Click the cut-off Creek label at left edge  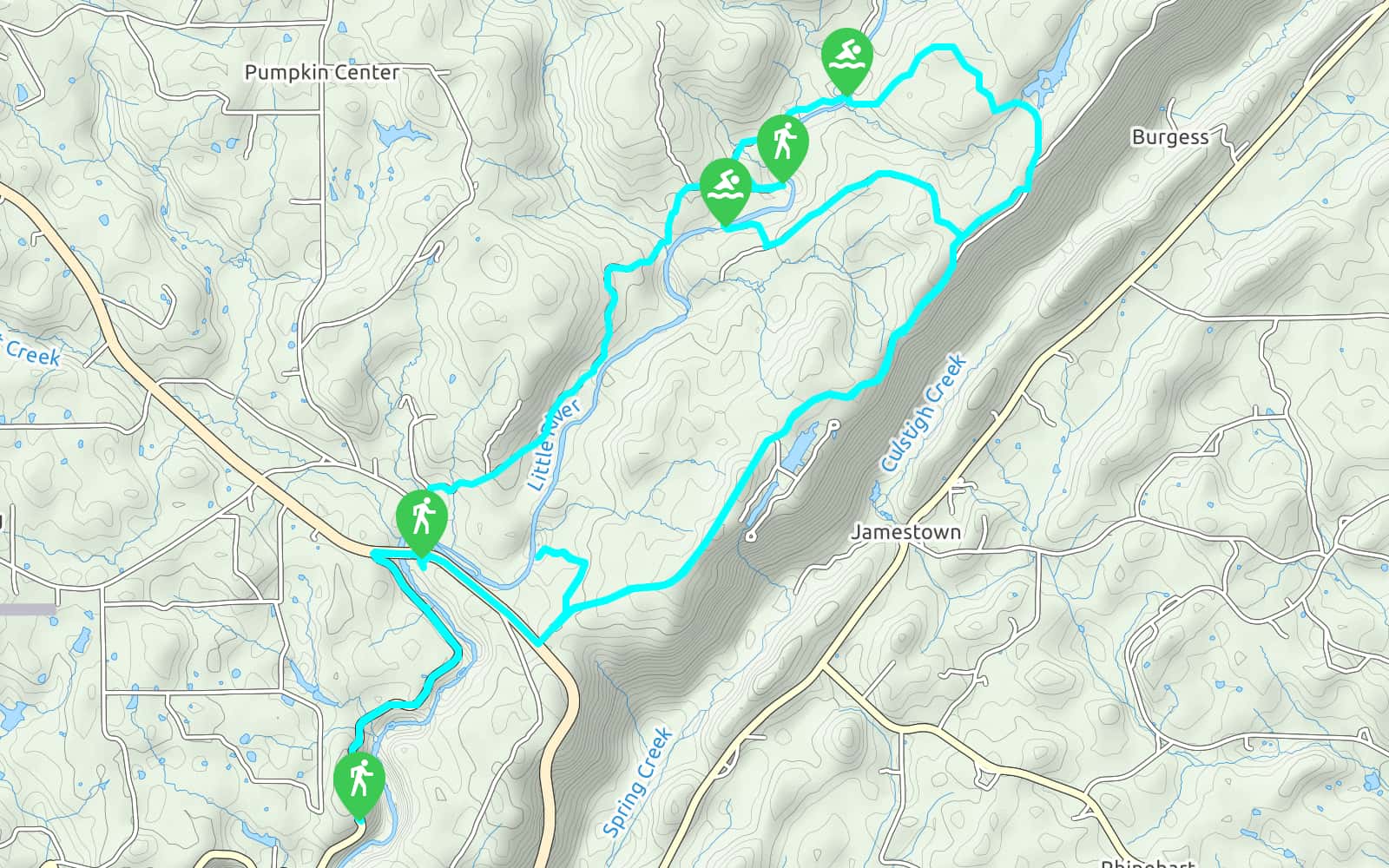(x=31, y=353)
